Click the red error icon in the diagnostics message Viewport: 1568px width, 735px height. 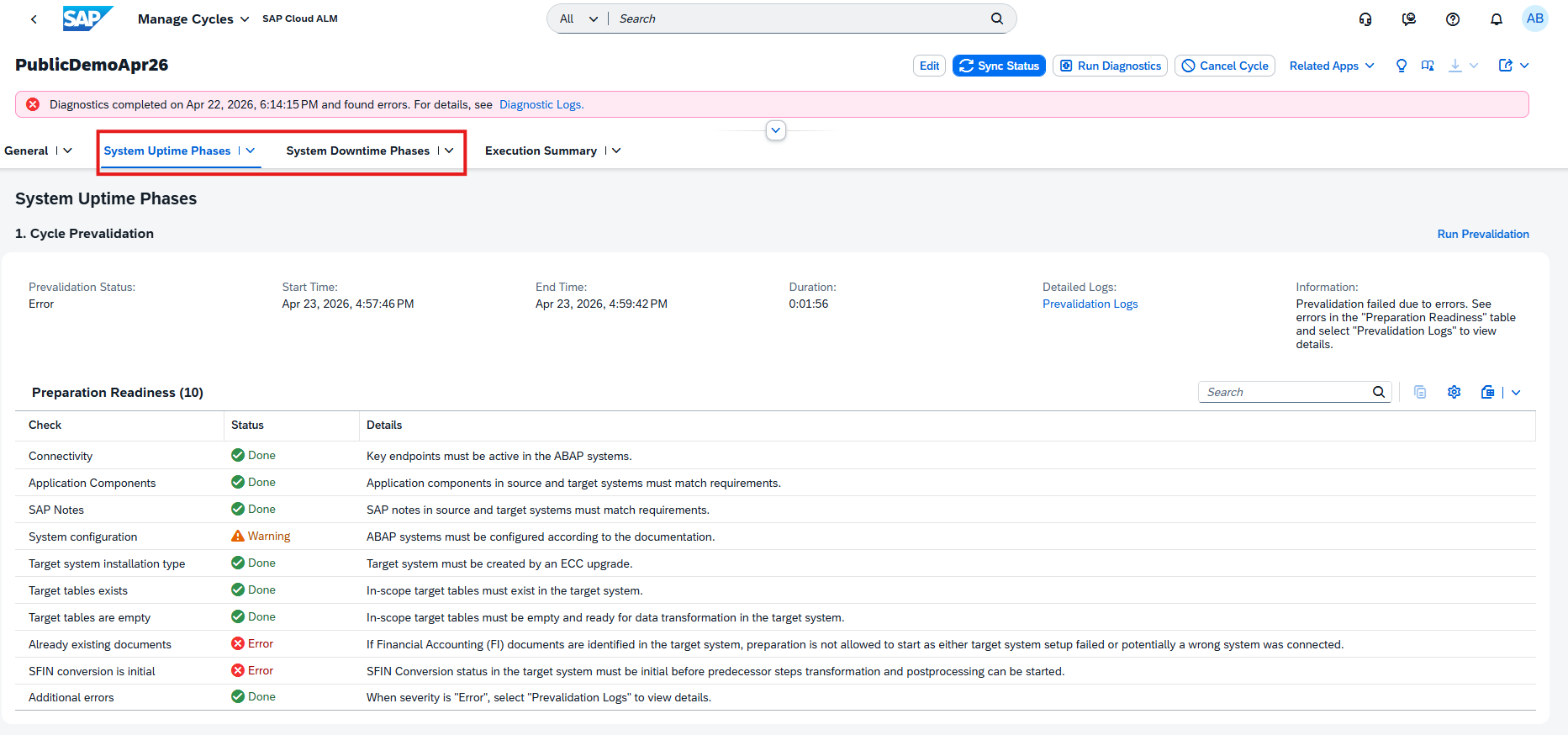point(33,104)
